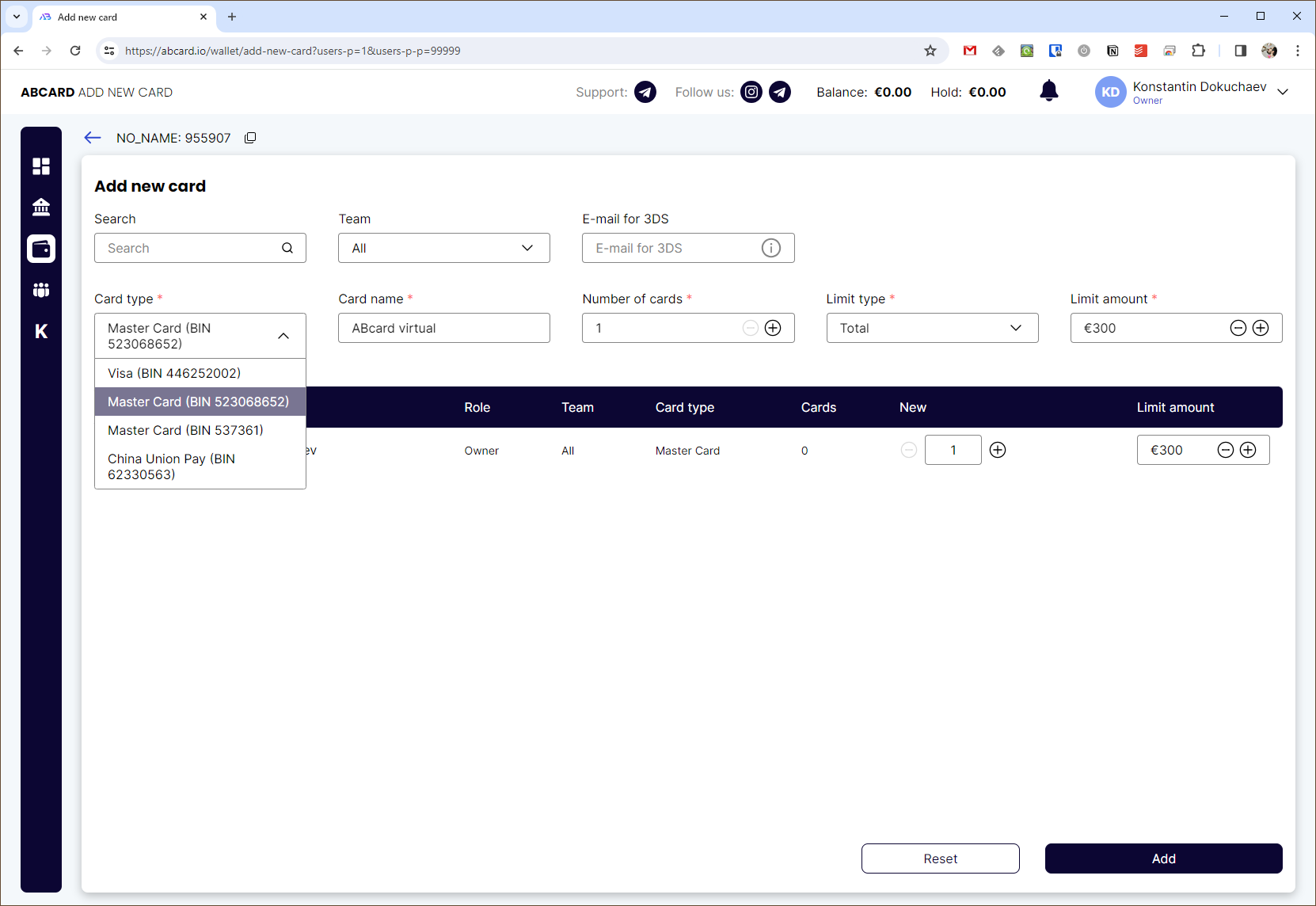
Task: Increase the top Limit amount with plus
Action: [x=1261, y=328]
